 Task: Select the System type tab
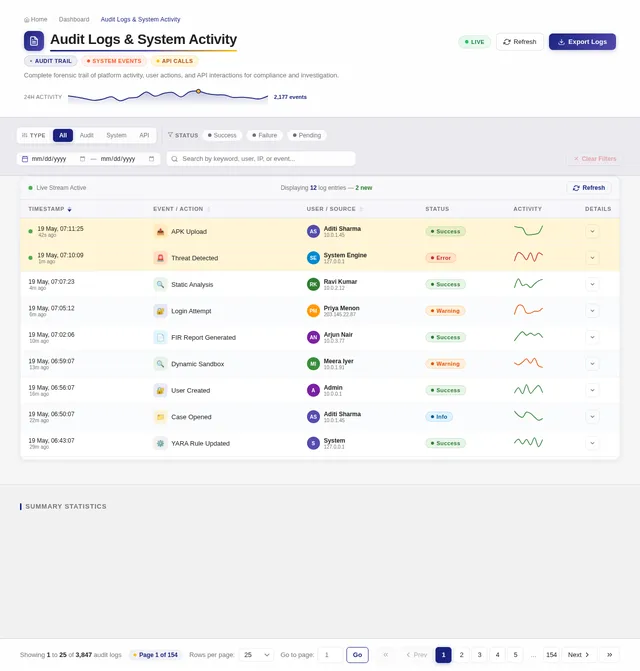coord(116,135)
